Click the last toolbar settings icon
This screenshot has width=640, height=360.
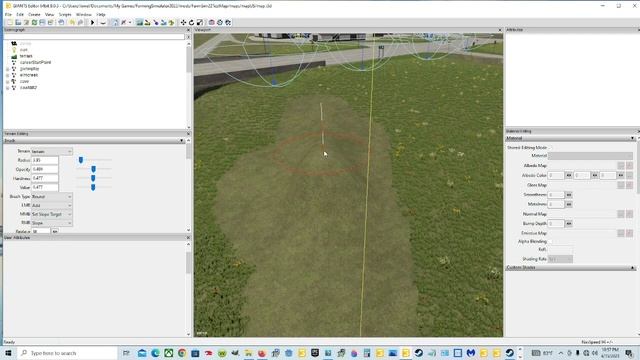228,22
